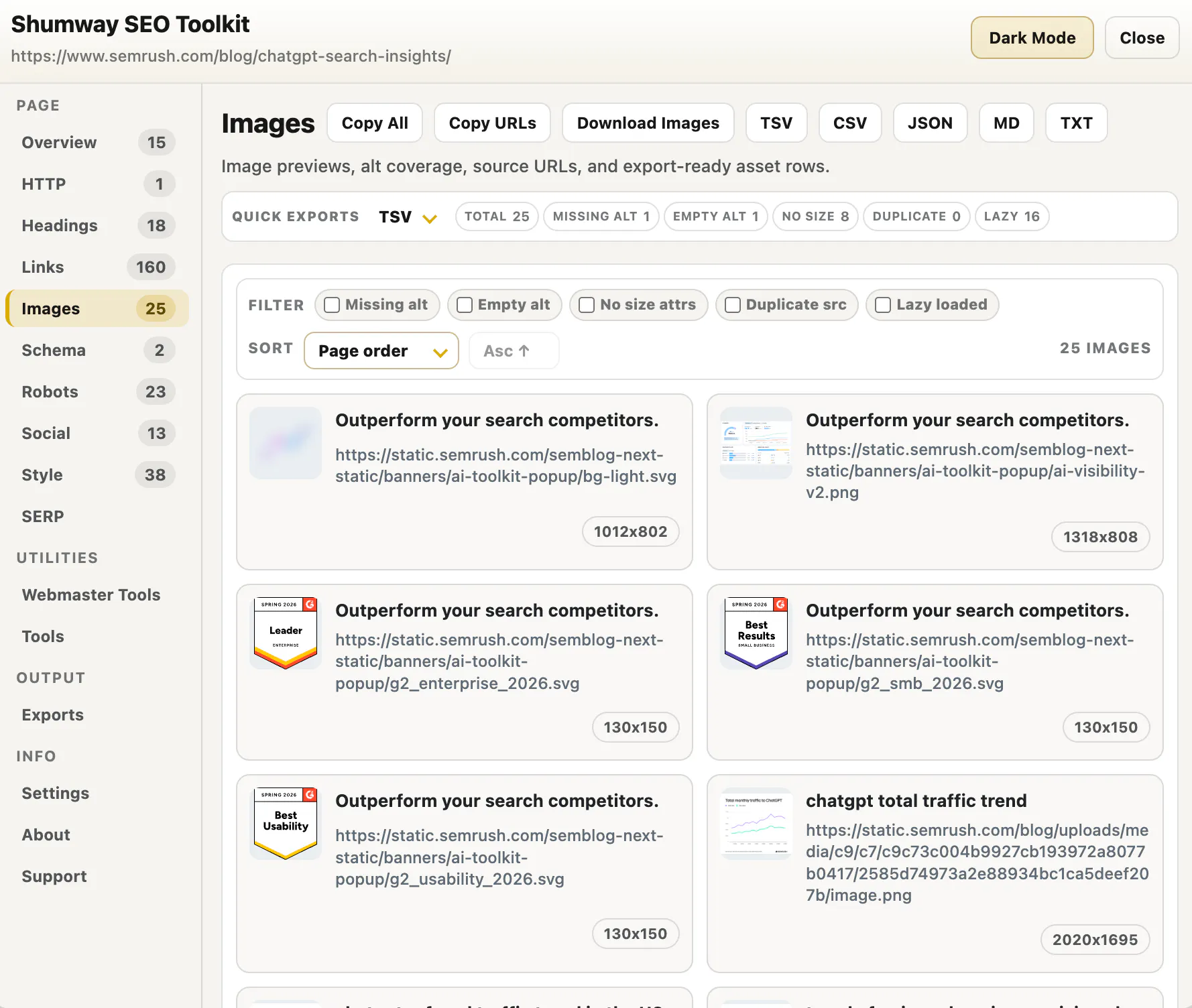Toggle the Asc sort direction button

point(514,351)
